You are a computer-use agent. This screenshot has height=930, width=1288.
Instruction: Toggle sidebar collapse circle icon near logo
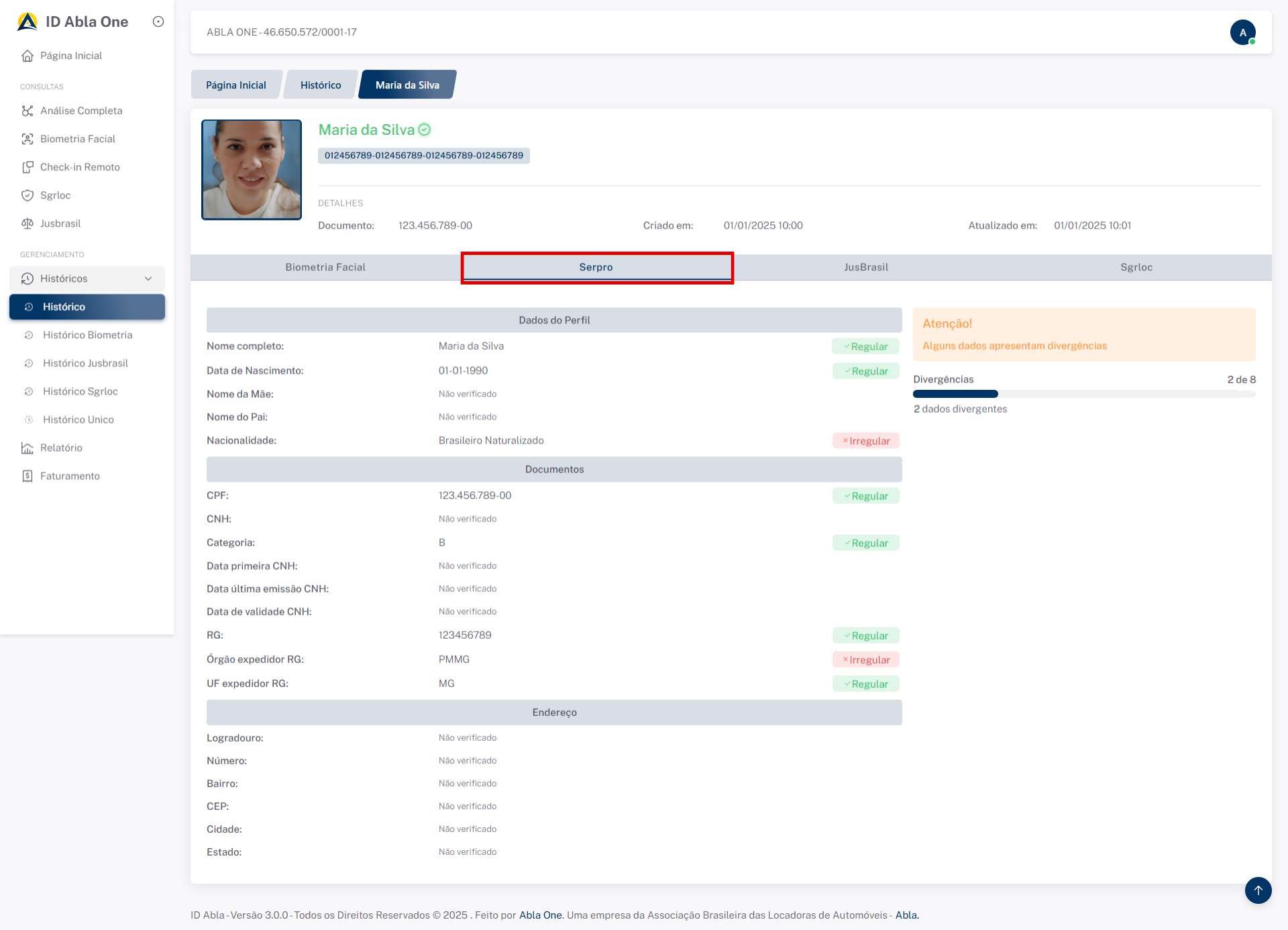tap(158, 21)
